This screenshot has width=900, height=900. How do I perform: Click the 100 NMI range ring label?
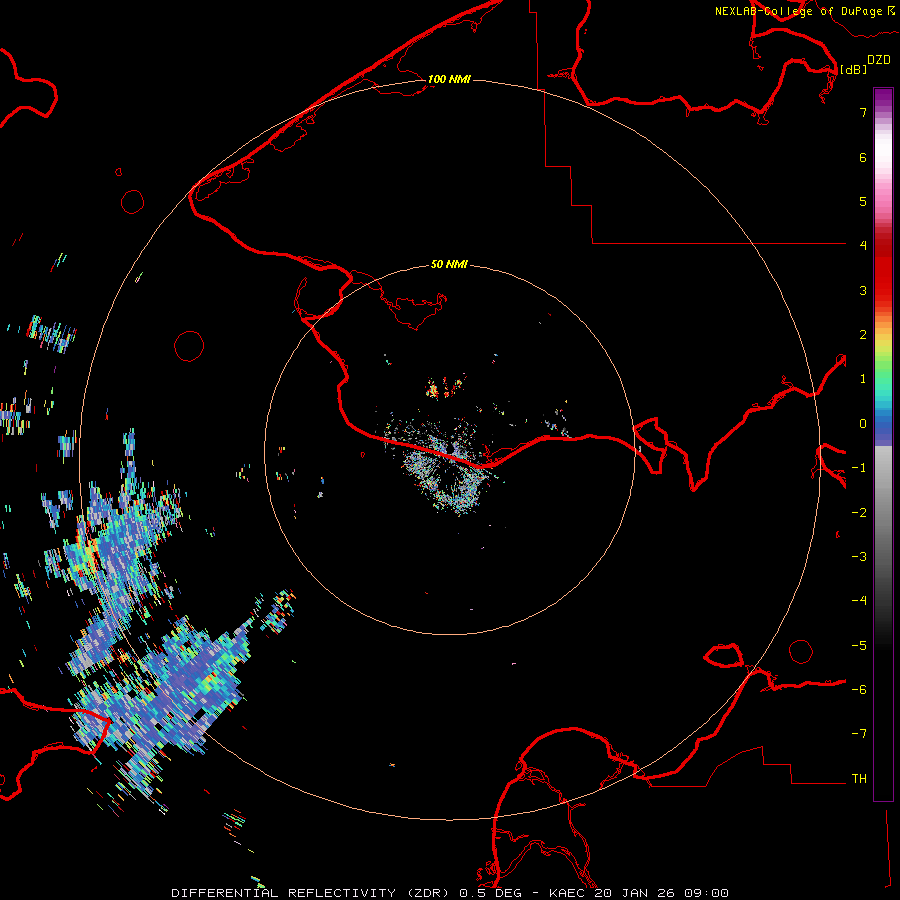(449, 79)
